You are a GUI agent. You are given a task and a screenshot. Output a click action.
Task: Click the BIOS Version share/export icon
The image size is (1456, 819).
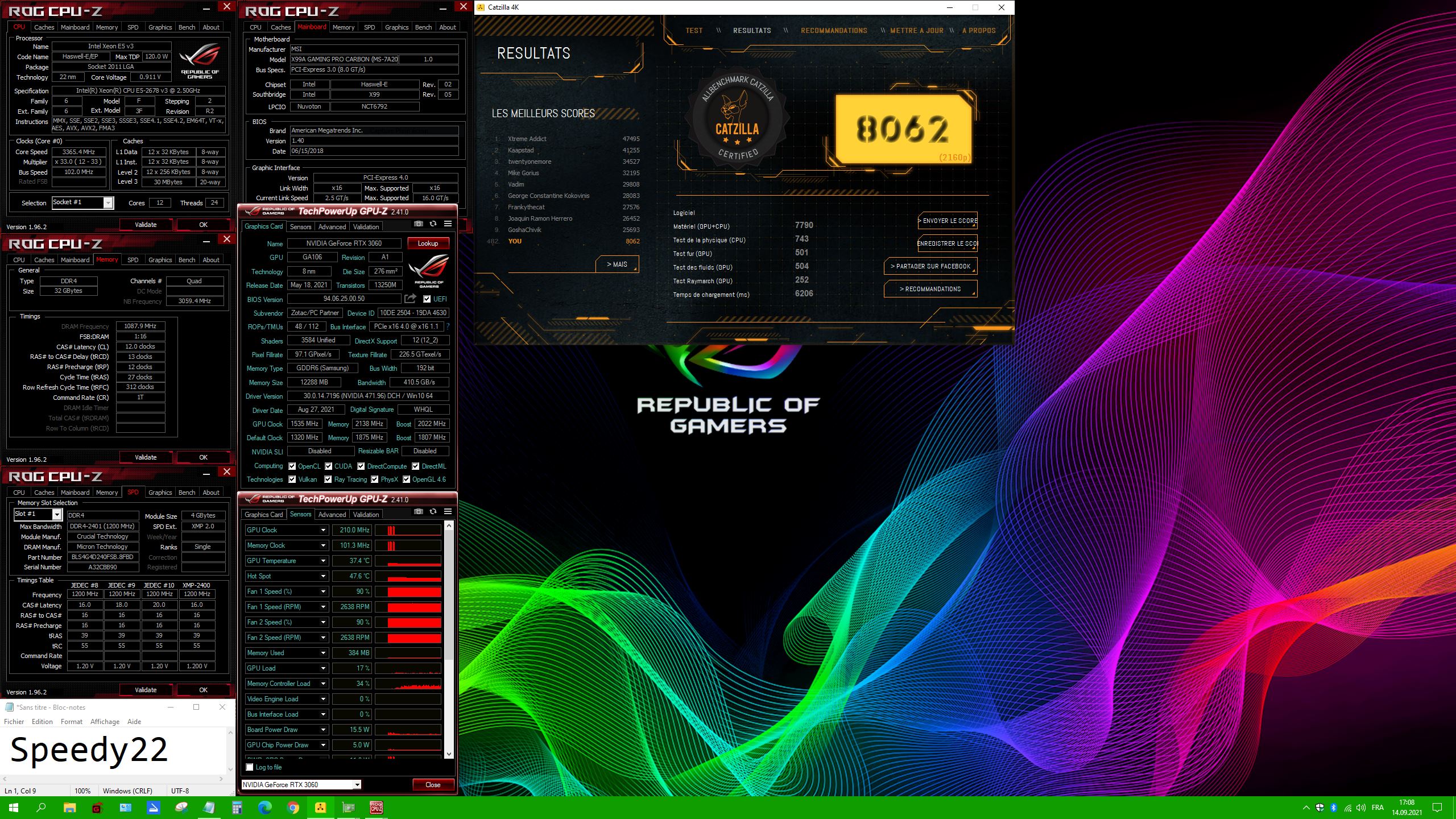tap(410, 299)
